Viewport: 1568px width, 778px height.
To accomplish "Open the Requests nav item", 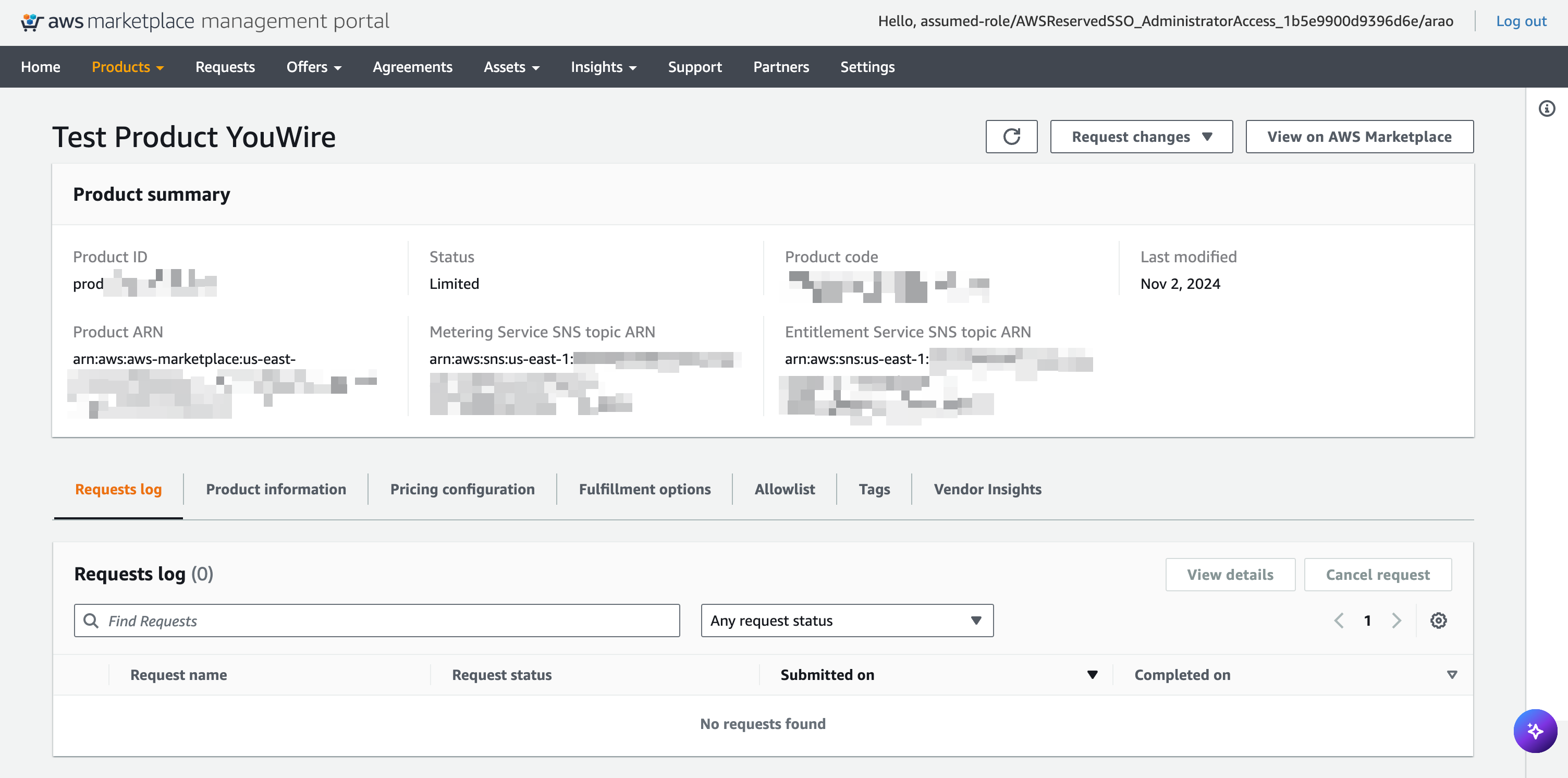I will click(225, 67).
